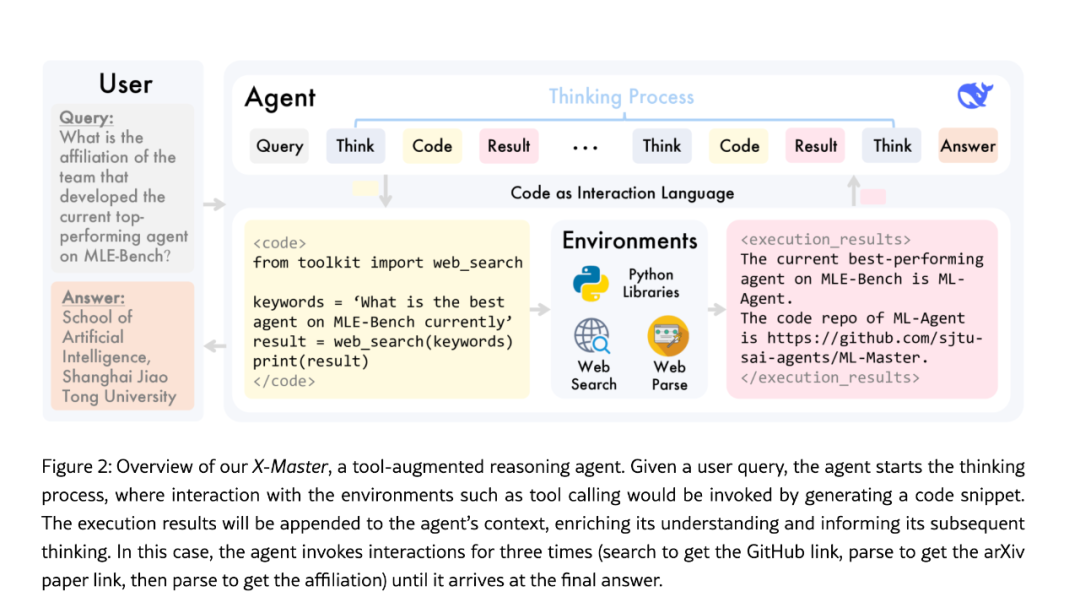Click the "result = web_search(keywords)" line
Screen dimensions: 1080x608
pos(383,342)
